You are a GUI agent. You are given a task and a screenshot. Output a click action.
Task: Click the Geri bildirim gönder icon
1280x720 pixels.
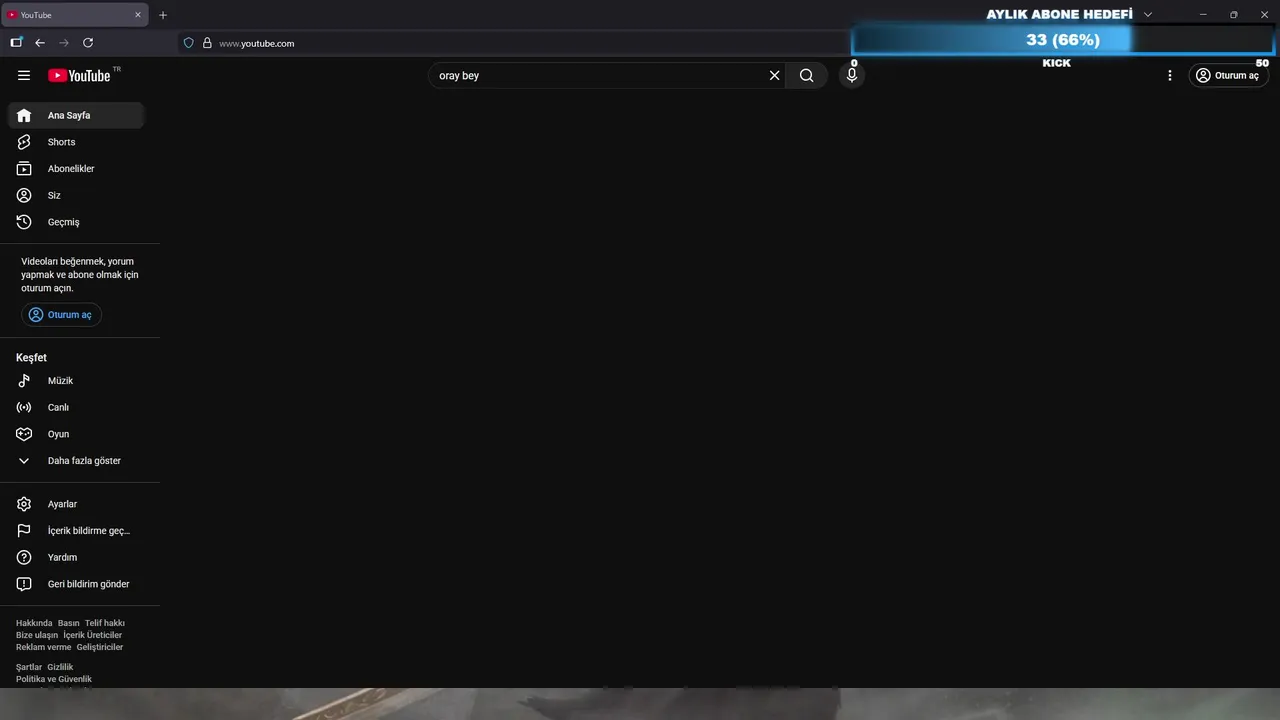click(24, 584)
